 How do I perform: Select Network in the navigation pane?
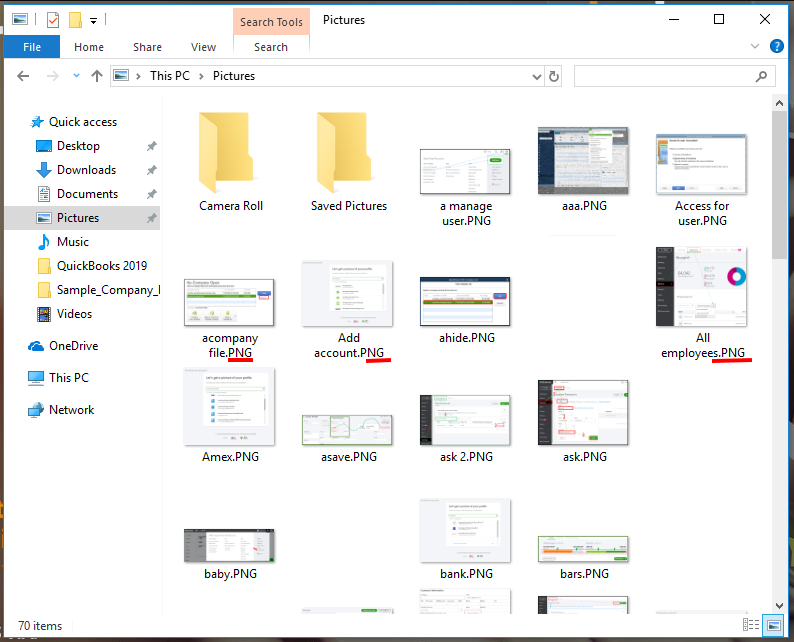71,410
